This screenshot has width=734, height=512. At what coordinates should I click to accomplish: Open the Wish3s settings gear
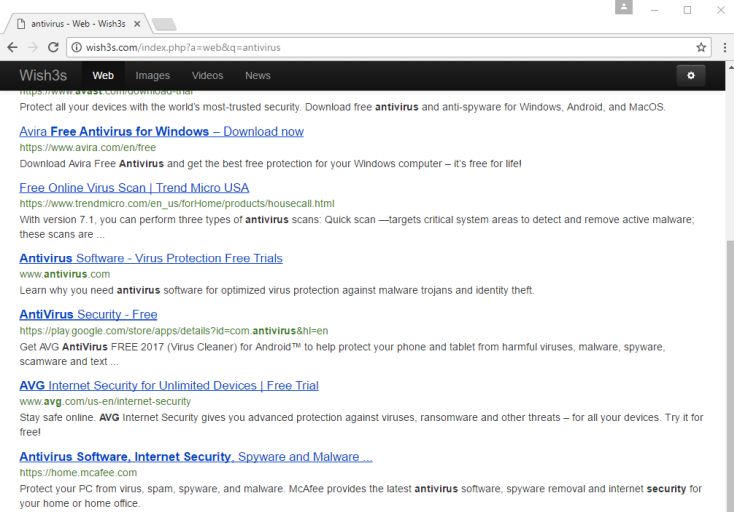(691, 75)
